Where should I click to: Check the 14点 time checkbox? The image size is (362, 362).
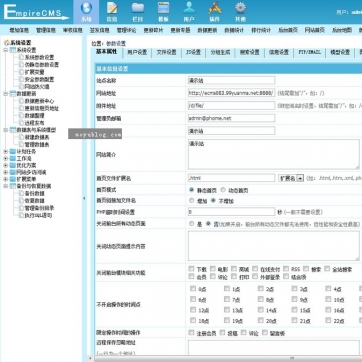click(261, 310)
